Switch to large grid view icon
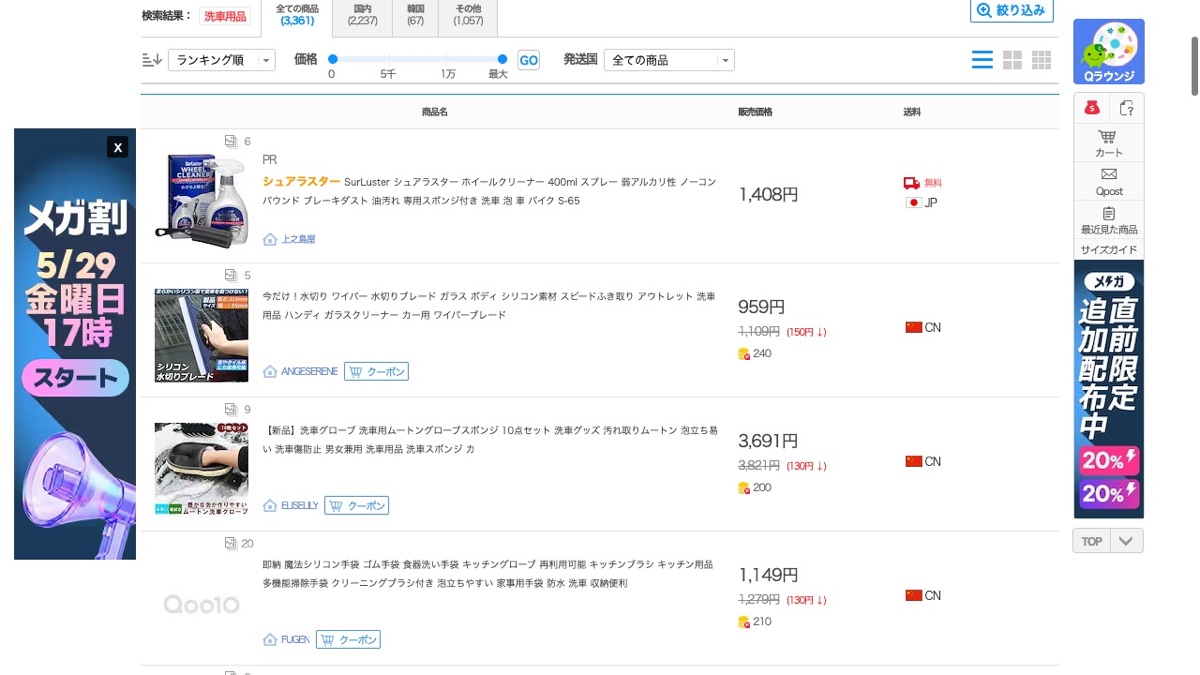Image resolution: width=1200 pixels, height=675 pixels. point(1012,60)
